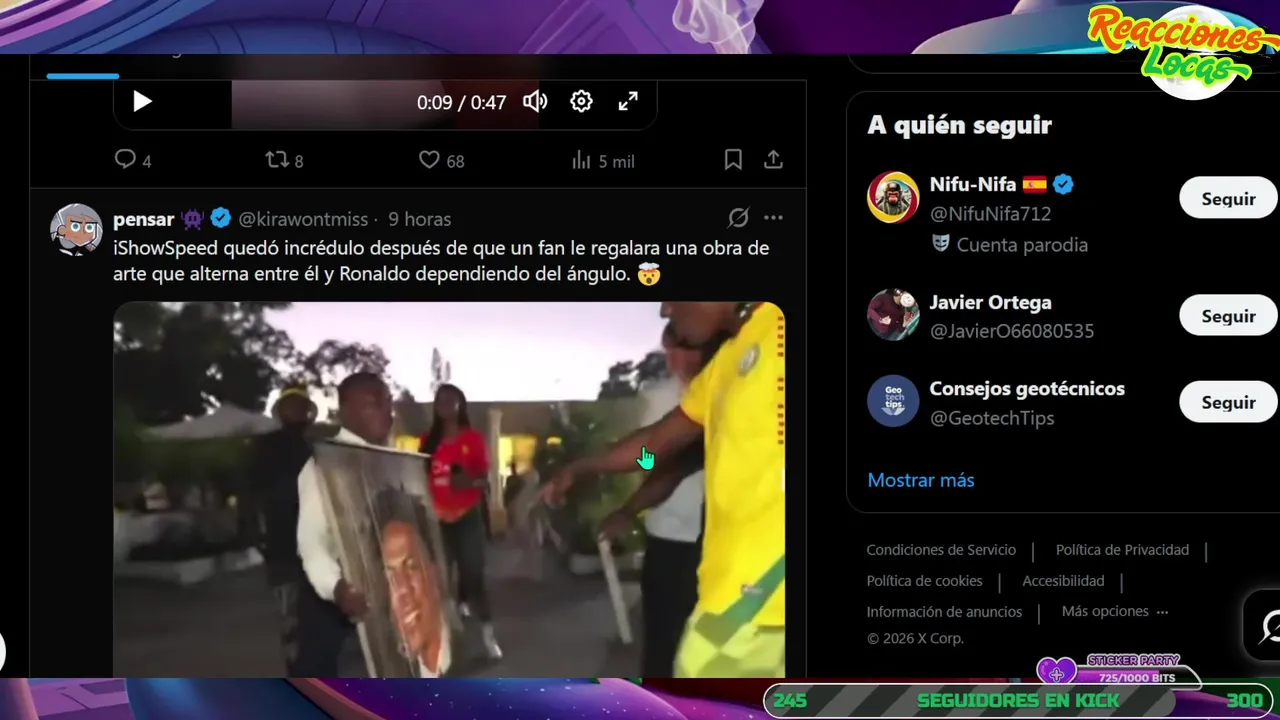Bookmark the top tweet

tap(733, 160)
